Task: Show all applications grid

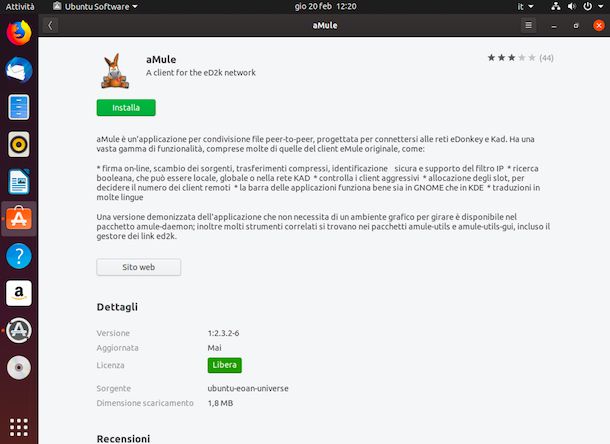Action: (x=19, y=427)
